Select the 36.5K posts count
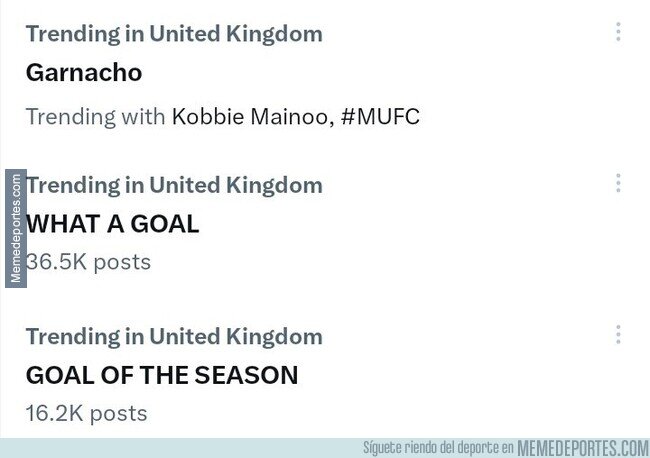Screen dimensions: 650x458 (x=88, y=262)
